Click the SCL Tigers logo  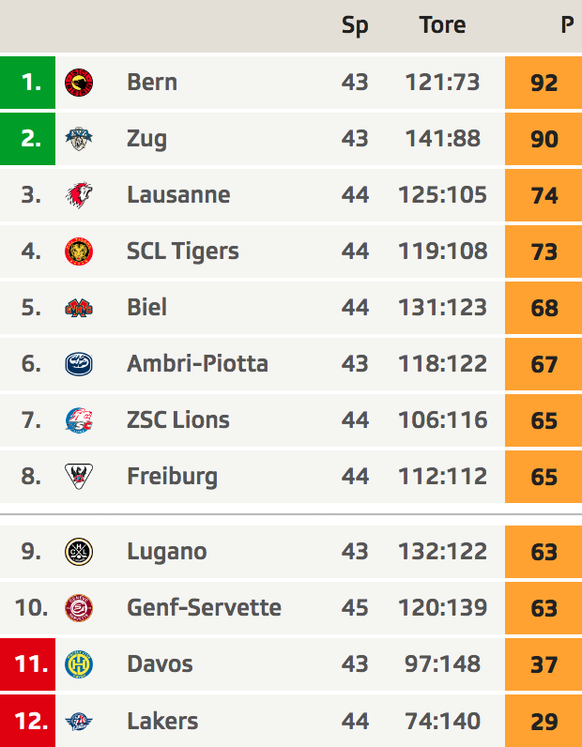point(79,251)
